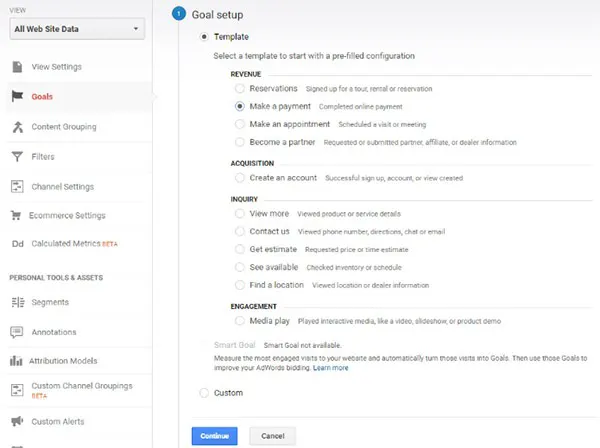Select the Make a payment radio button
Image resolution: width=600 pixels, height=448 pixels.
coord(240,106)
